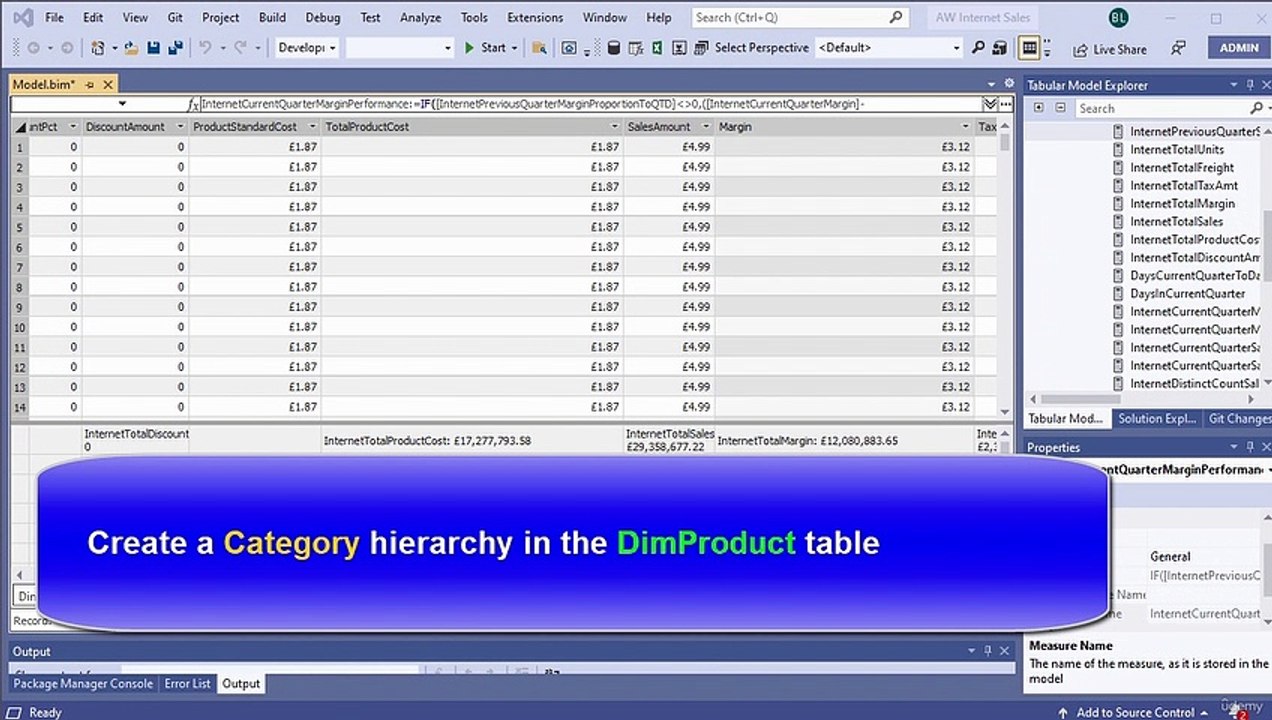Switch to Package Manager Console tab
Image resolution: width=1272 pixels, height=720 pixels.
coord(83,684)
